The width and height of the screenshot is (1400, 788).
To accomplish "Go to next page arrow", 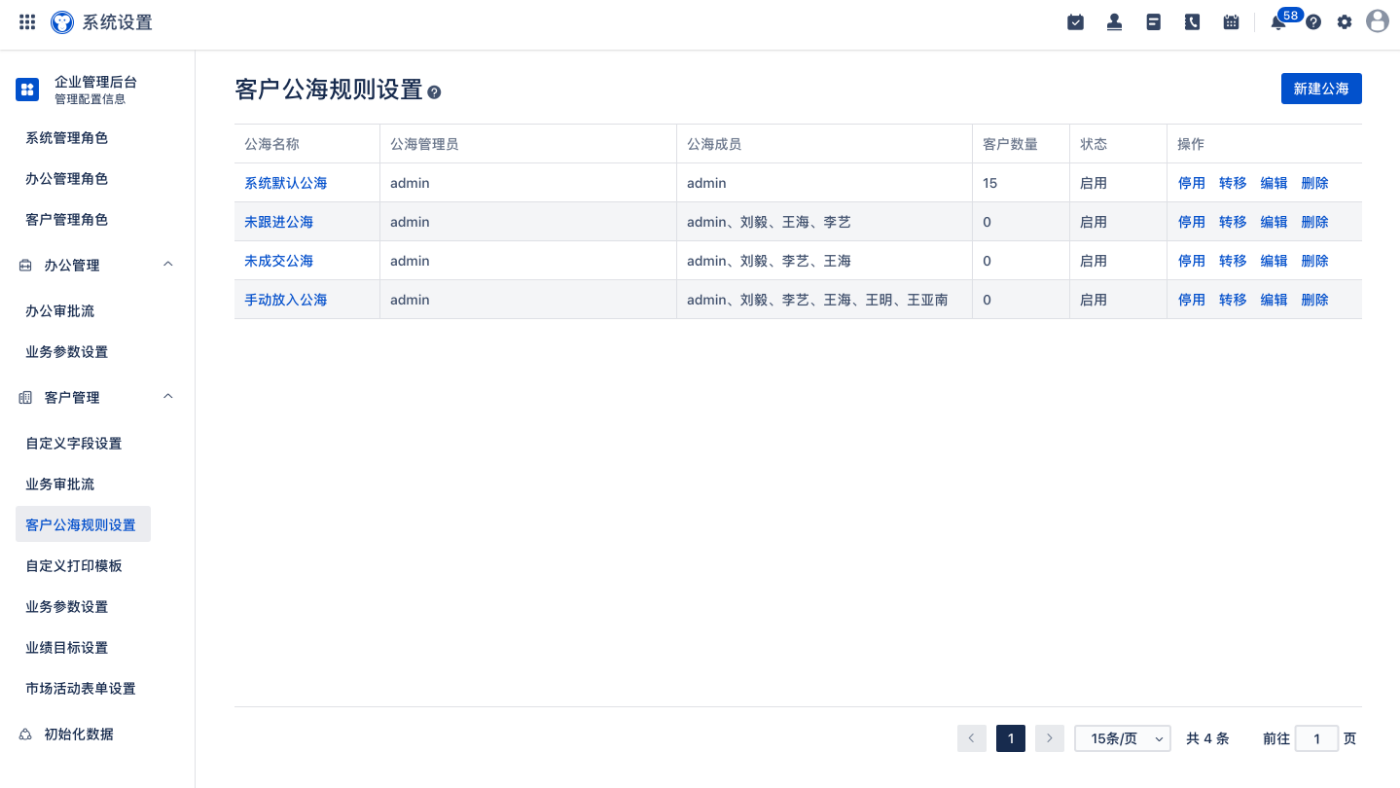I will point(1049,739).
